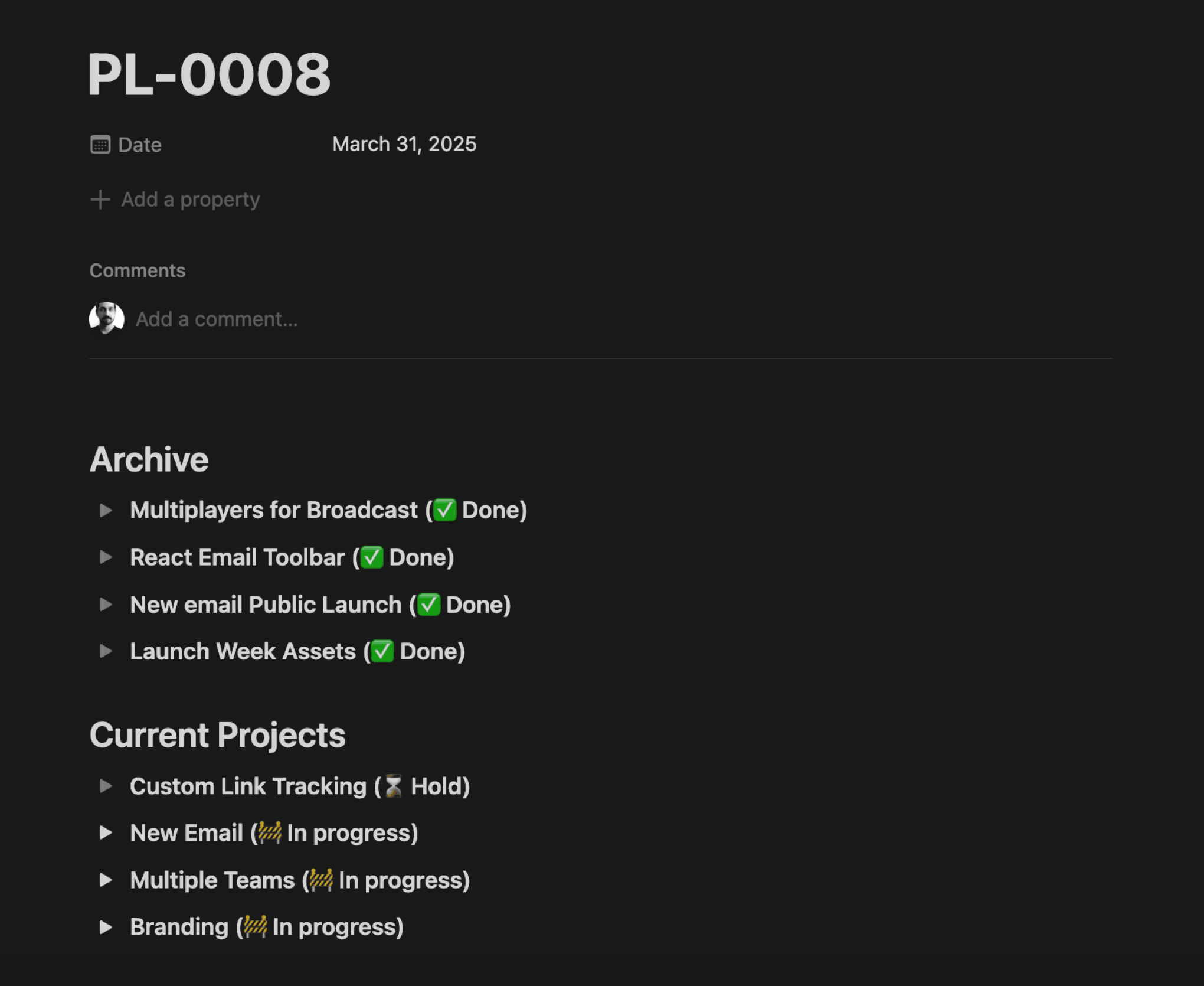The width and height of the screenshot is (1204, 986).
Task: Click the PL-0008 page title
Action: [209, 74]
